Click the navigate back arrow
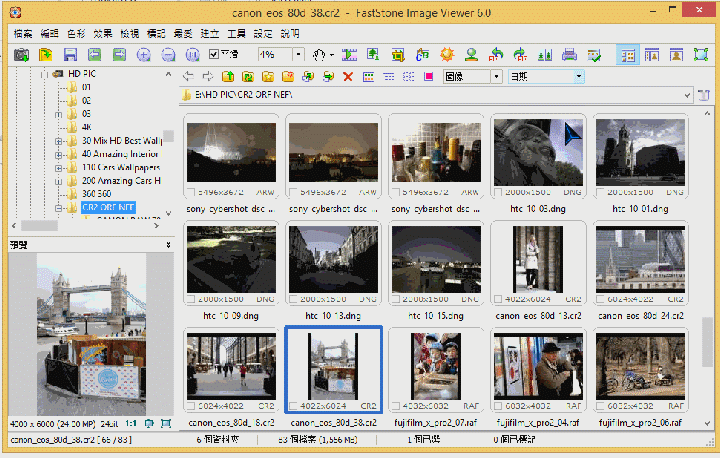Image resolution: width=720 pixels, height=458 pixels. point(188,77)
